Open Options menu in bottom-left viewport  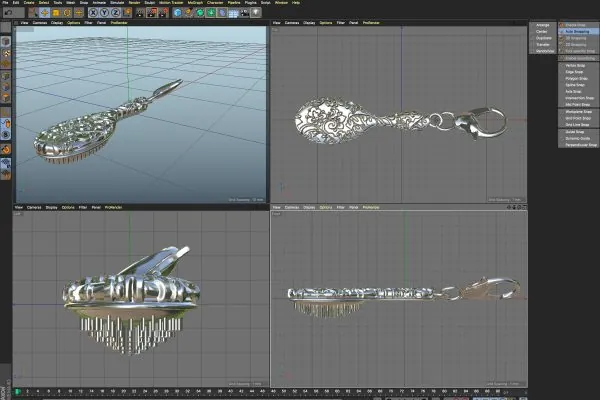(68, 207)
